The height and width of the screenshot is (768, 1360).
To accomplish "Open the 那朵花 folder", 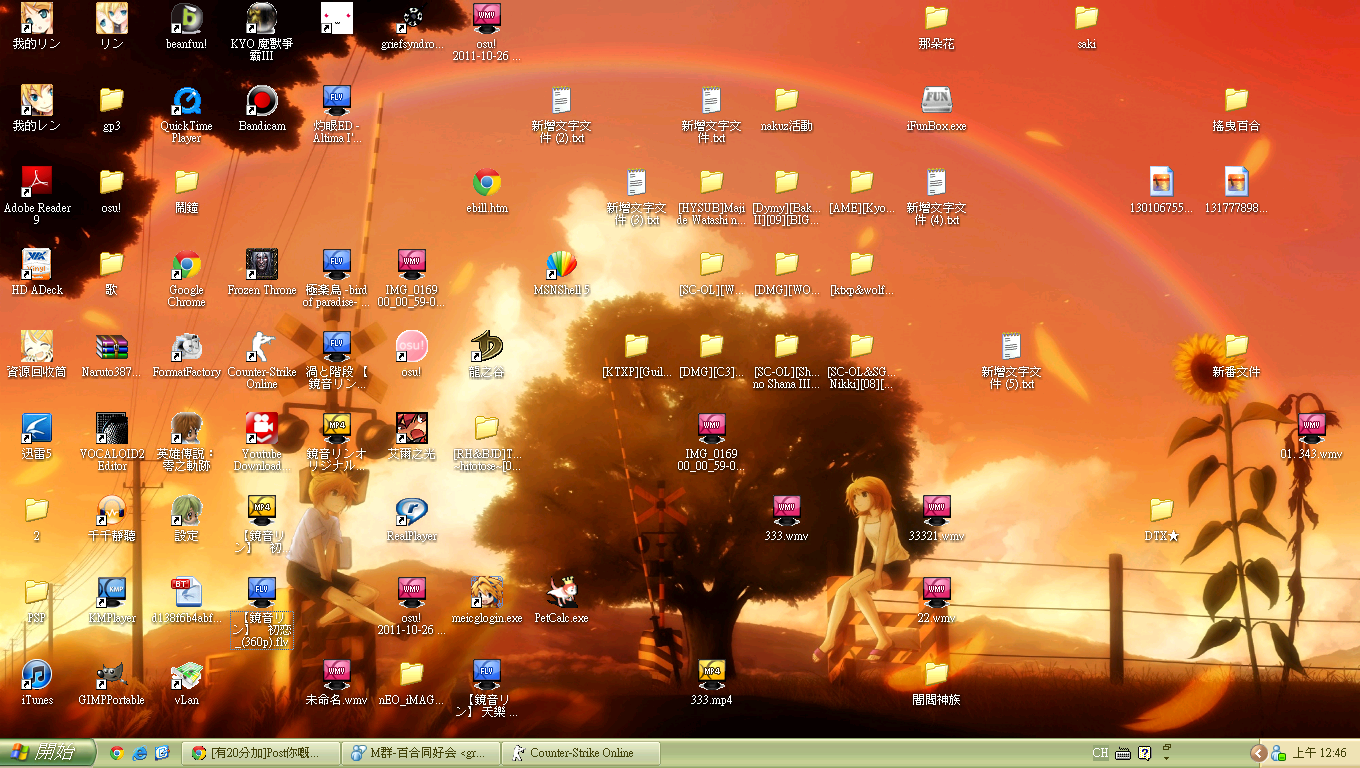I will pos(936,18).
